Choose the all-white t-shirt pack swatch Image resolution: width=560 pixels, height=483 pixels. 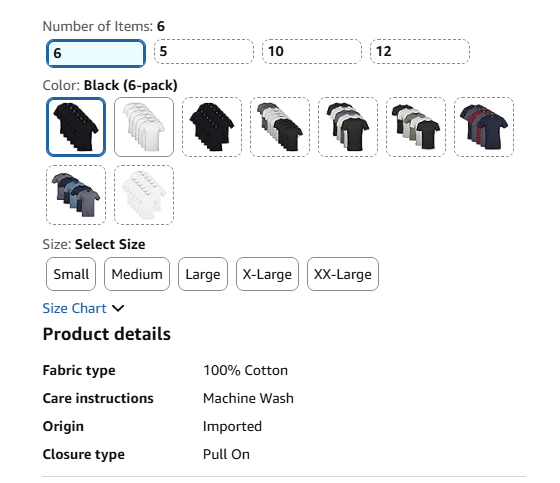[144, 127]
